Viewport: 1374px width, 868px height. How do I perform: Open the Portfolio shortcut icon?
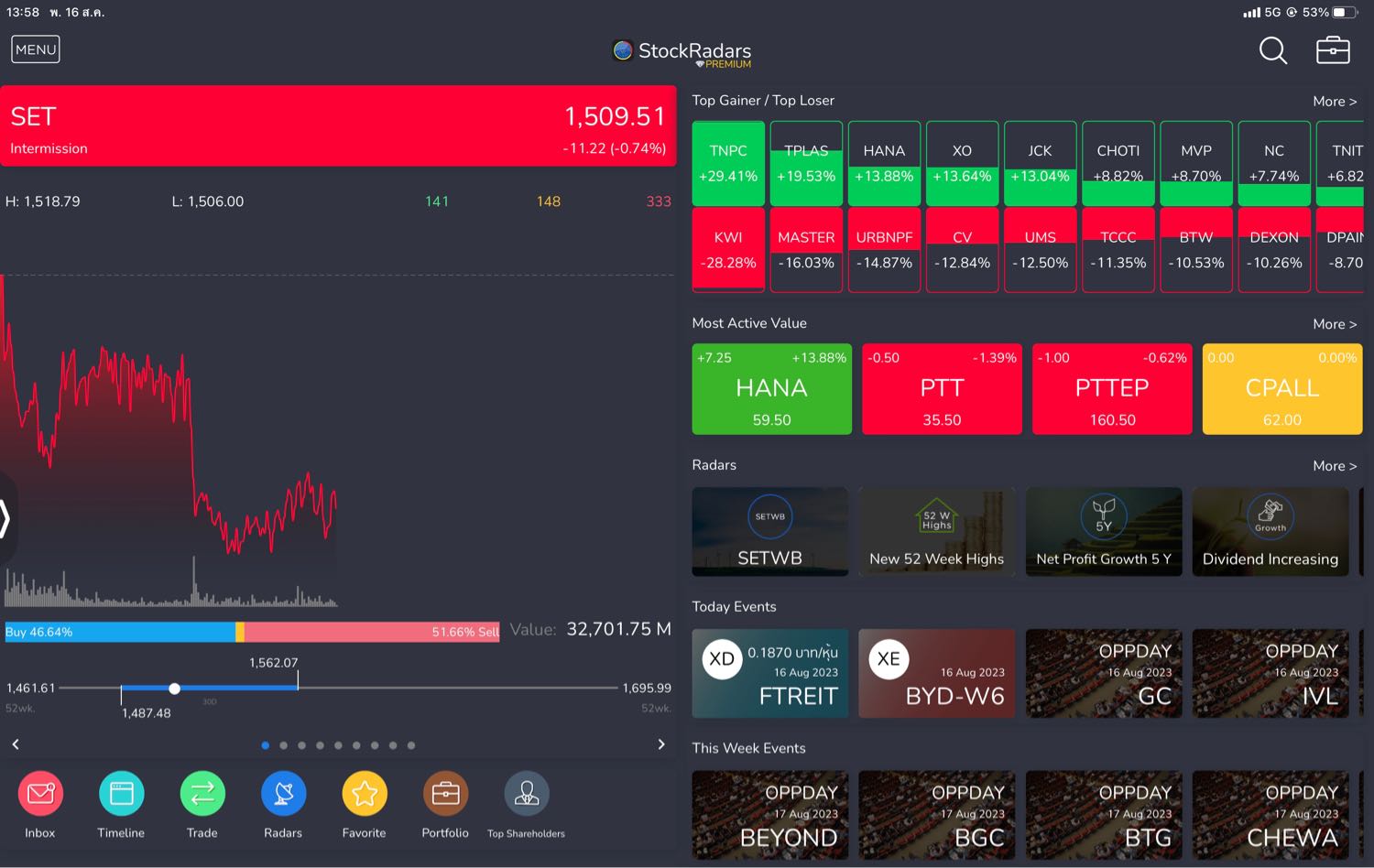point(445,794)
